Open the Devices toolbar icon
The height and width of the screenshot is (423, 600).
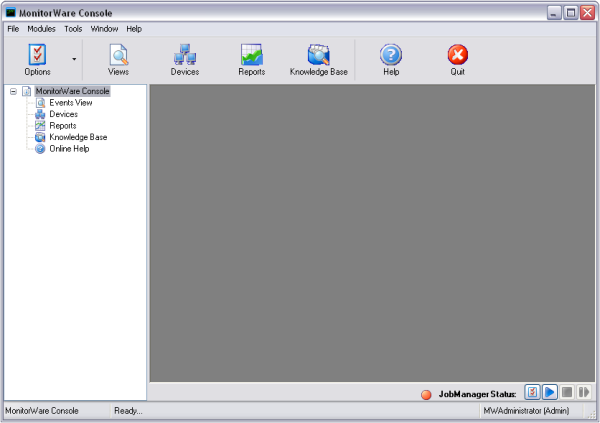click(x=185, y=60)
